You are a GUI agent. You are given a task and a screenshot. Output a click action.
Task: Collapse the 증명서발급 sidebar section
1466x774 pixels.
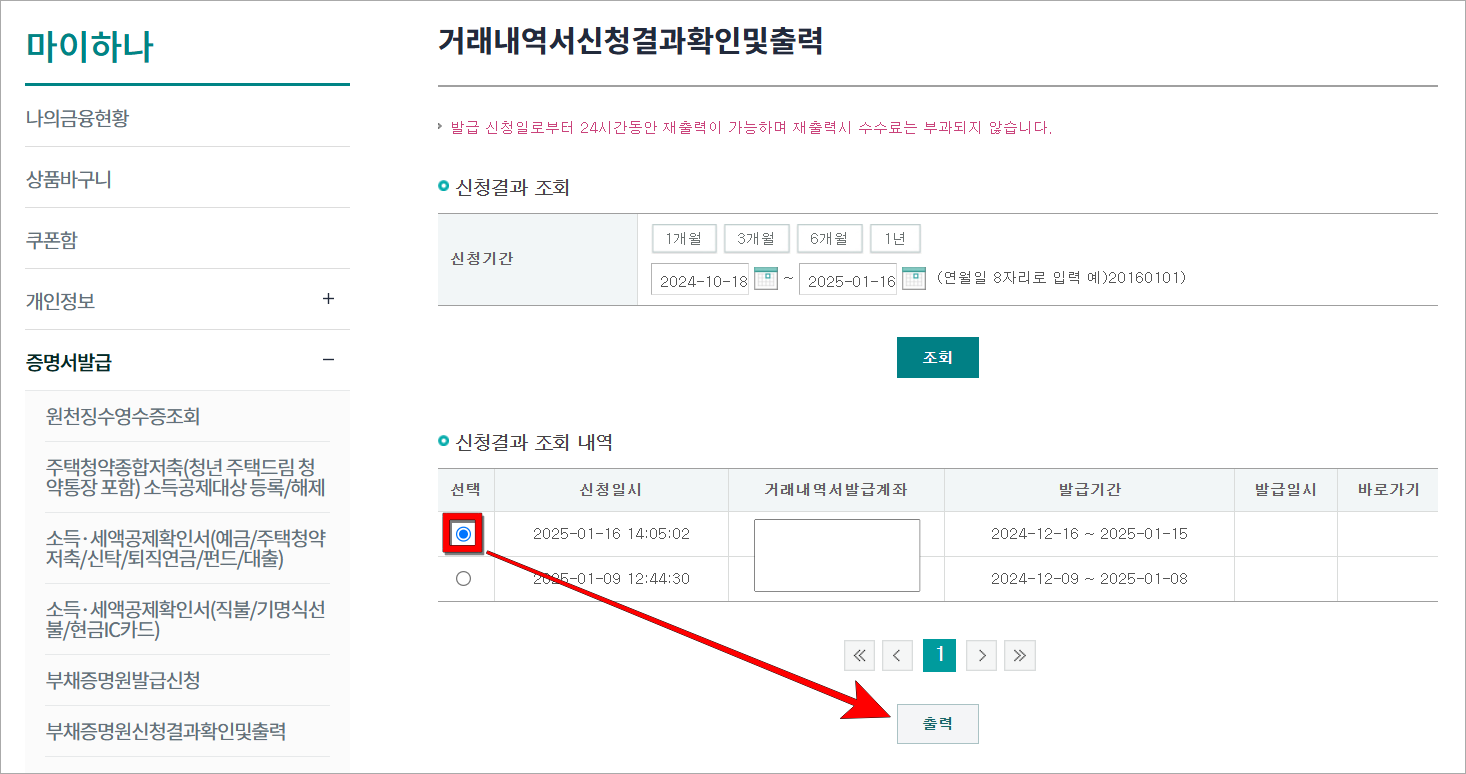pyautogui.click(x=327, y=360)
